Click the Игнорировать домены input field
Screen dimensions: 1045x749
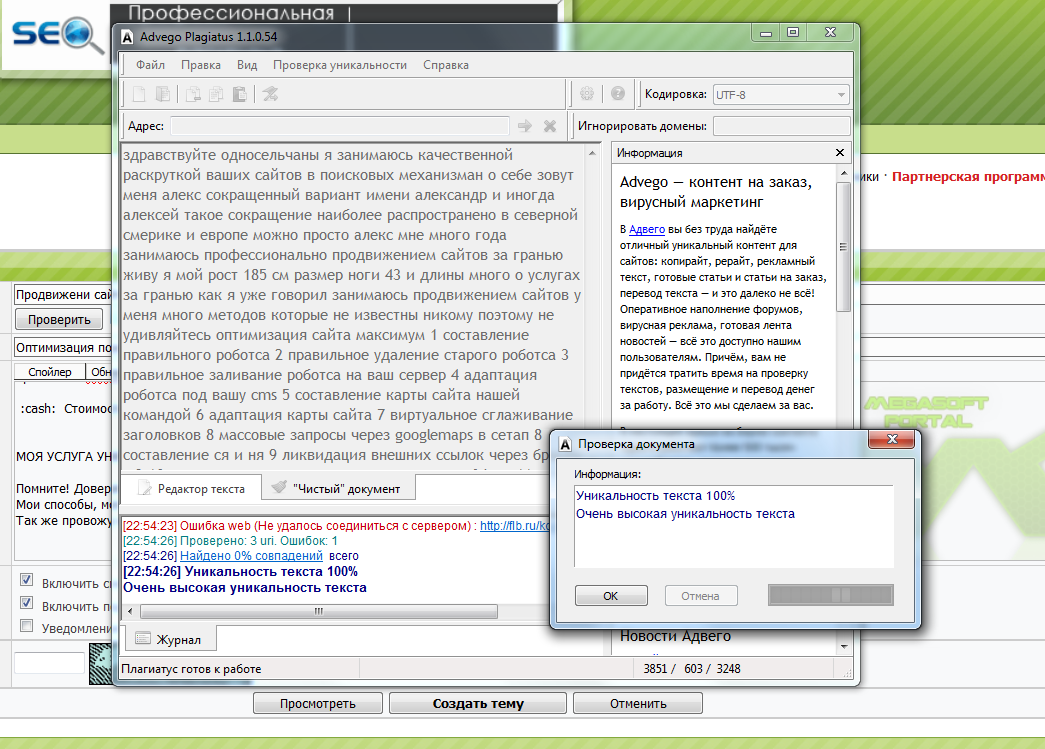pyautogui.click(x=781, y=126)
